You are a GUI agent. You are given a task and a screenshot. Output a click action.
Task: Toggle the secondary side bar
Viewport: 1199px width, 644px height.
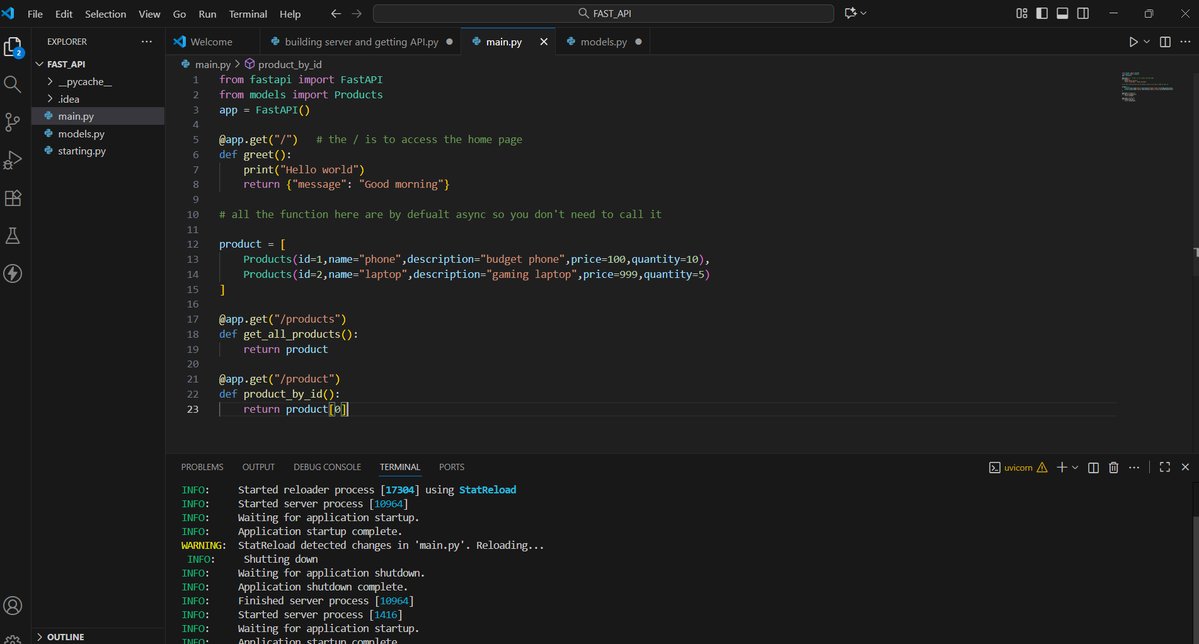[x=1083, y=13]
